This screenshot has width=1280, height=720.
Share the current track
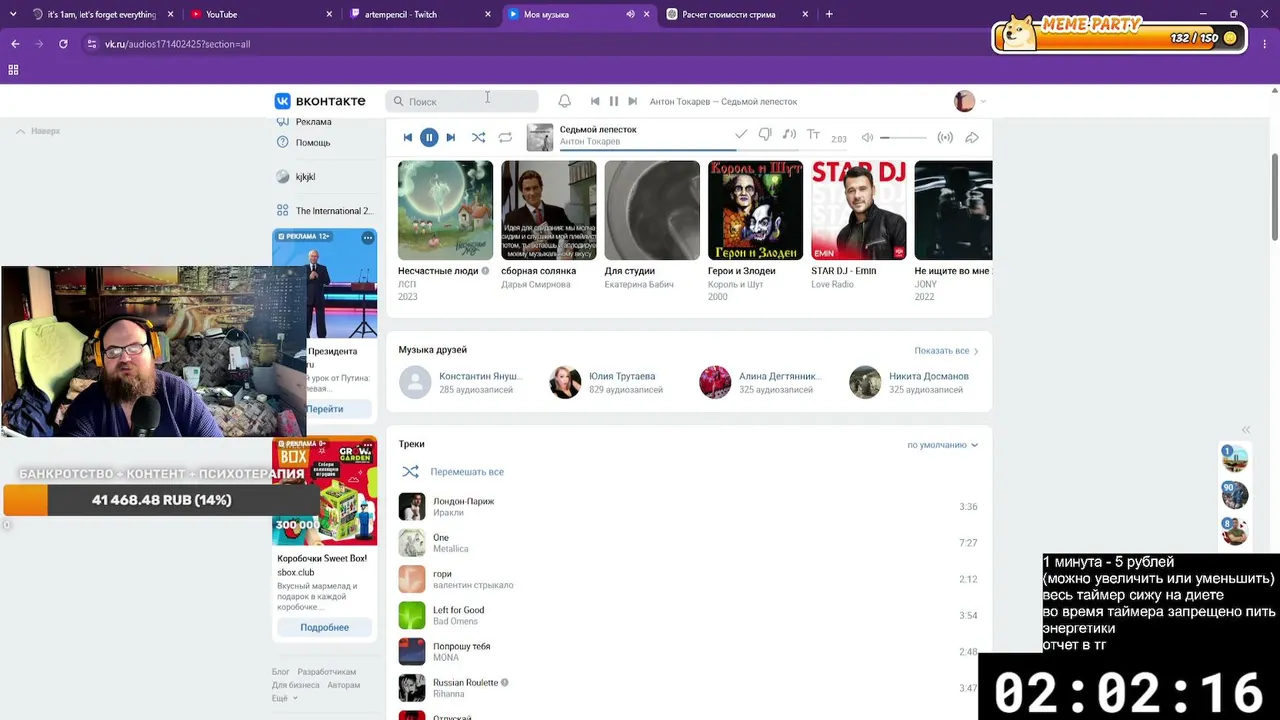click(971, 138)
